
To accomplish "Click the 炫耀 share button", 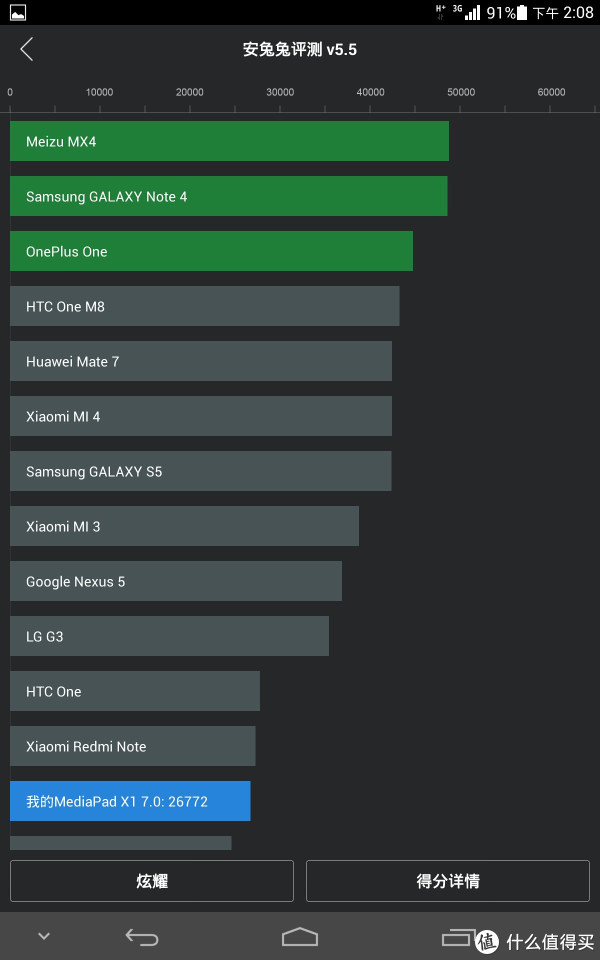I will [x=152, y=881].
